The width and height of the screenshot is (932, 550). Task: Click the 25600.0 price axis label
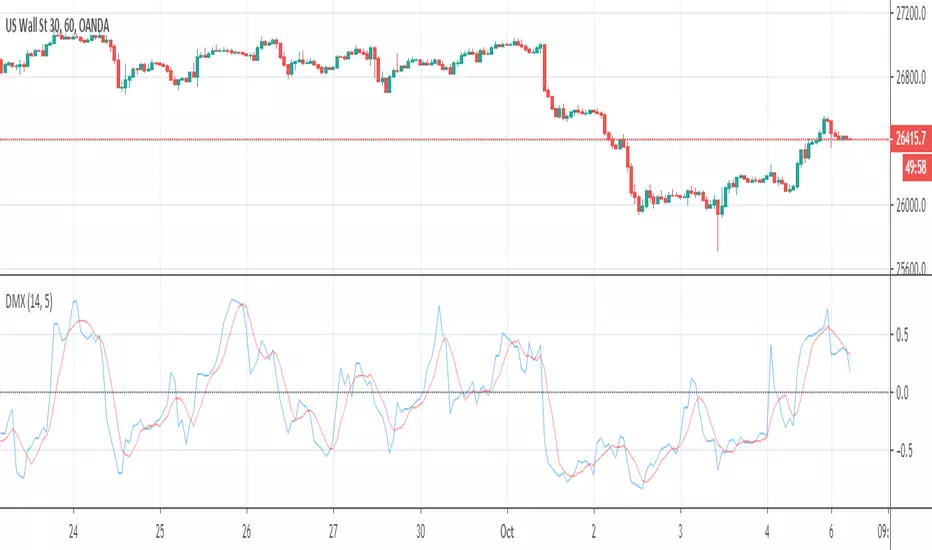point(910,268)
